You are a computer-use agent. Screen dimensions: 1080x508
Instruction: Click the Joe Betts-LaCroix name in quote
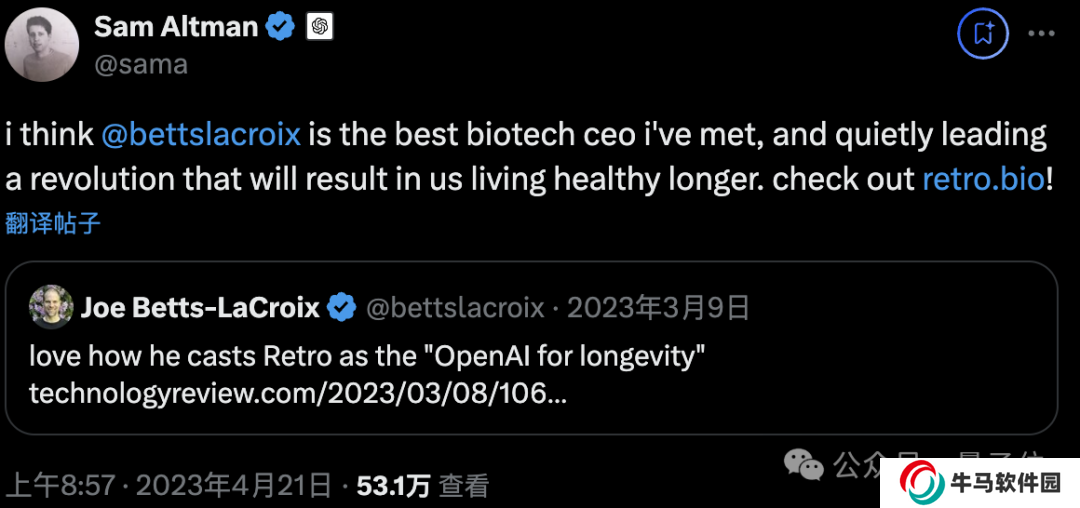(x=200, y=307)
